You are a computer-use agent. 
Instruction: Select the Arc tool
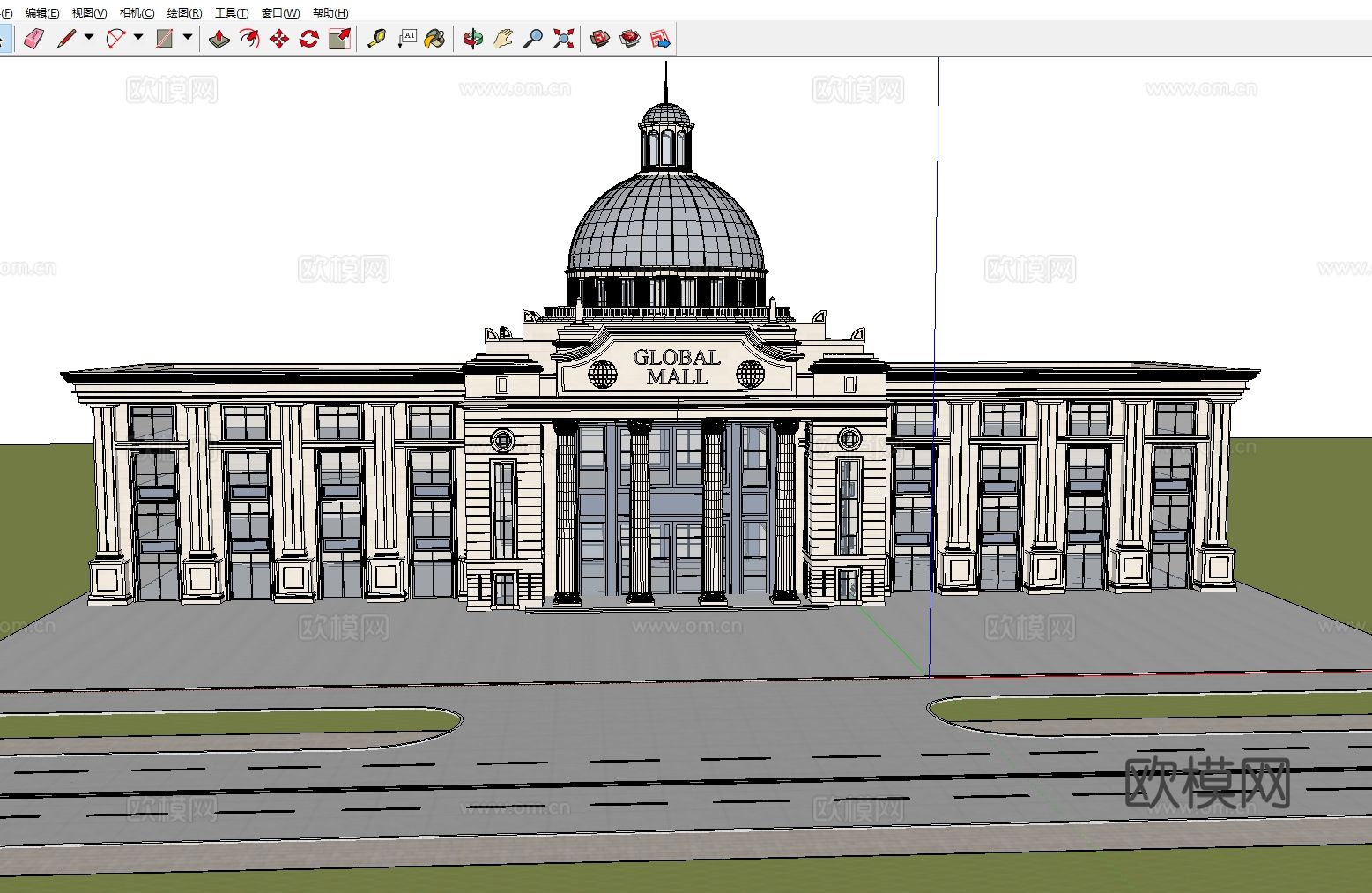pos(115,39)
